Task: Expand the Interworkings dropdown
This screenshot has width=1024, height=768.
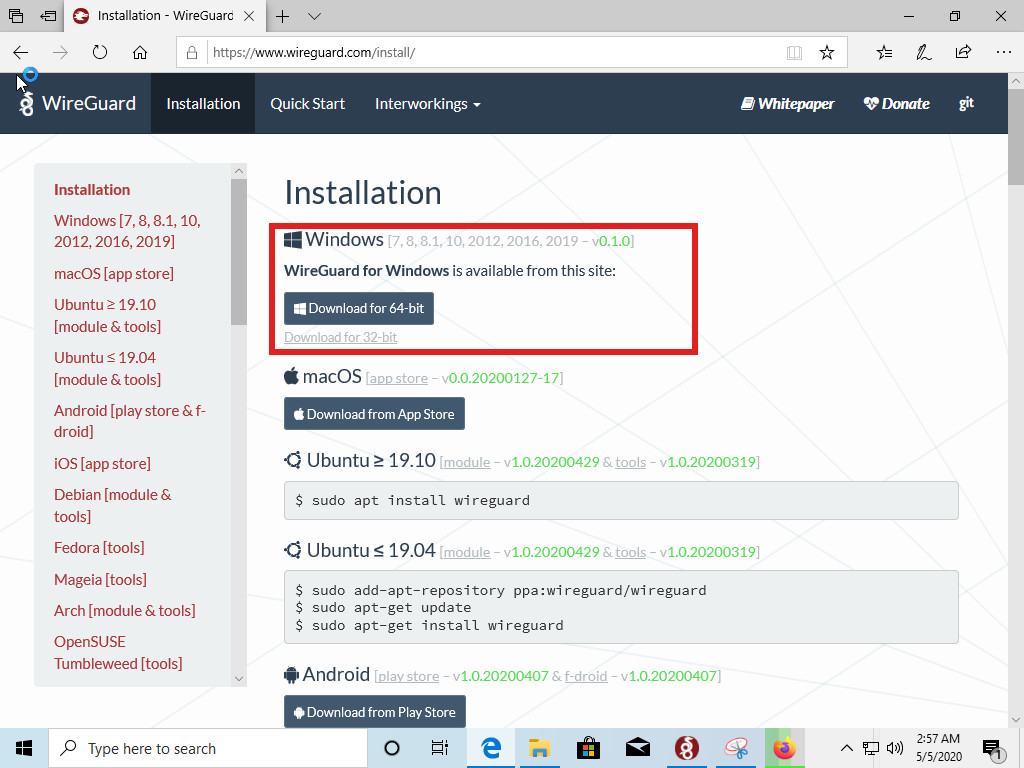Action: click(427, 103)
